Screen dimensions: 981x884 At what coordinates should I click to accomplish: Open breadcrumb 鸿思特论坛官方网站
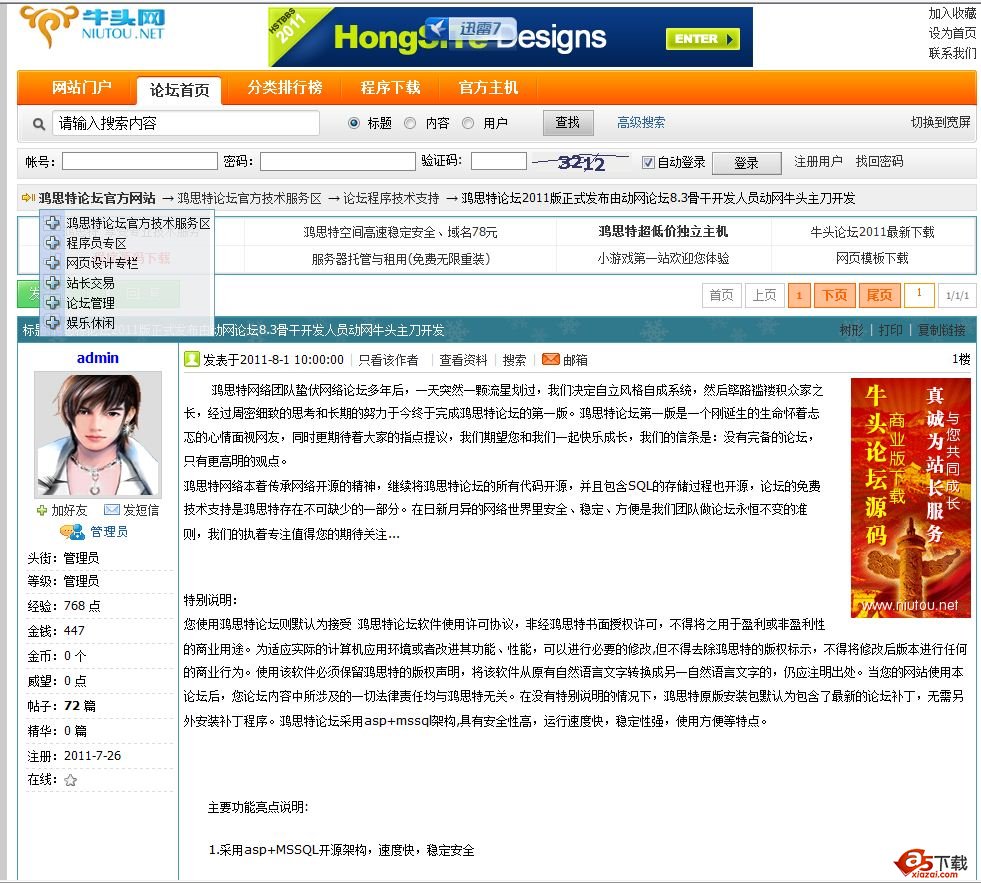(97, 198)
